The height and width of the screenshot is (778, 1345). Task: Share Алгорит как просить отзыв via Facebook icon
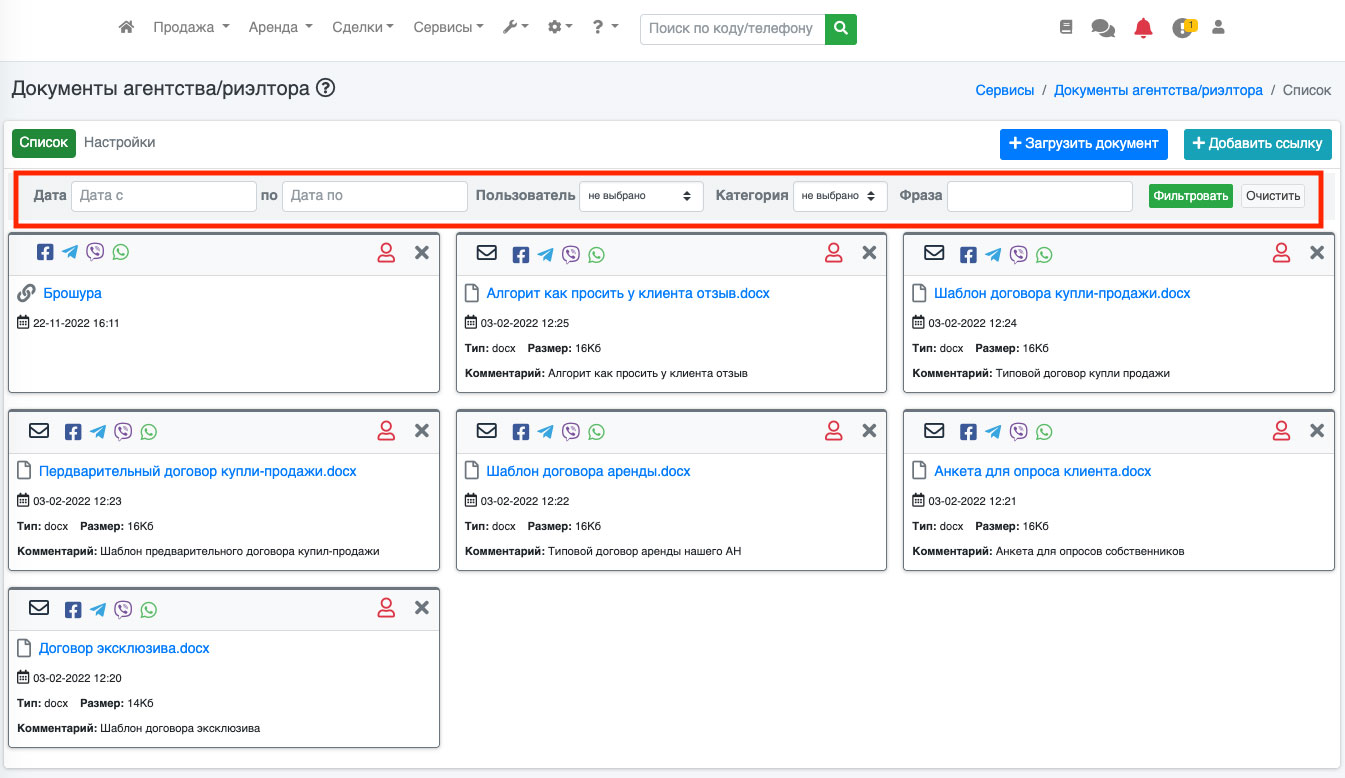click(521, 255)
